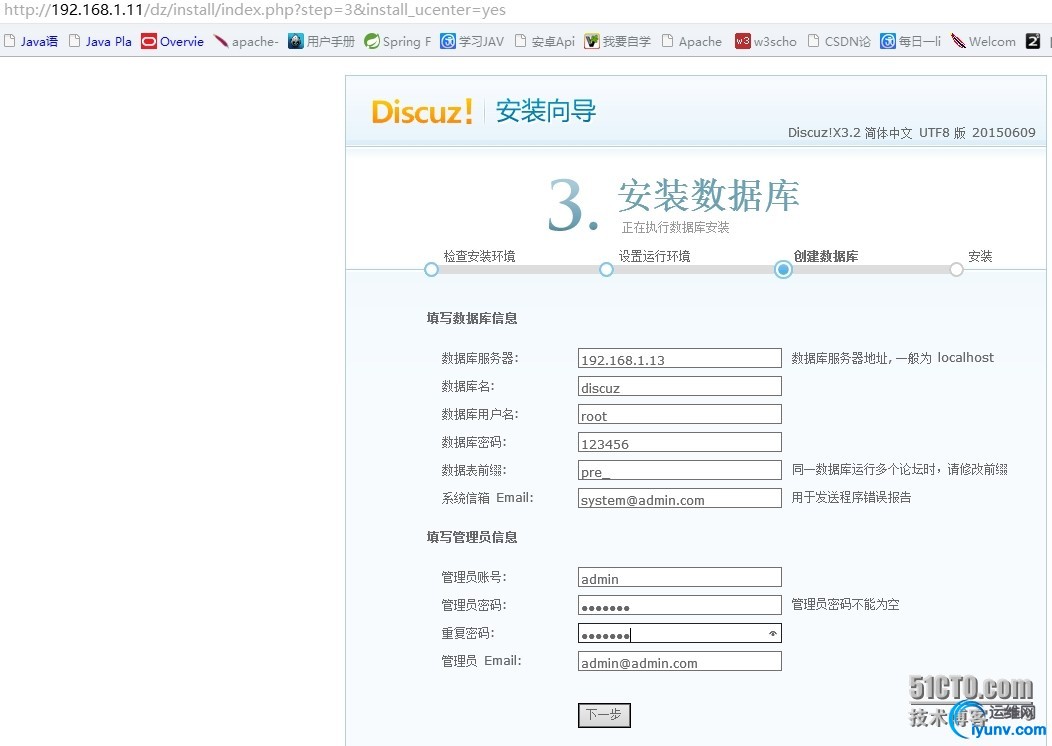This screenshot has height=746, width=1052.
Task: Click the hint 管理员密码不能为空
Action: point(845,604)
